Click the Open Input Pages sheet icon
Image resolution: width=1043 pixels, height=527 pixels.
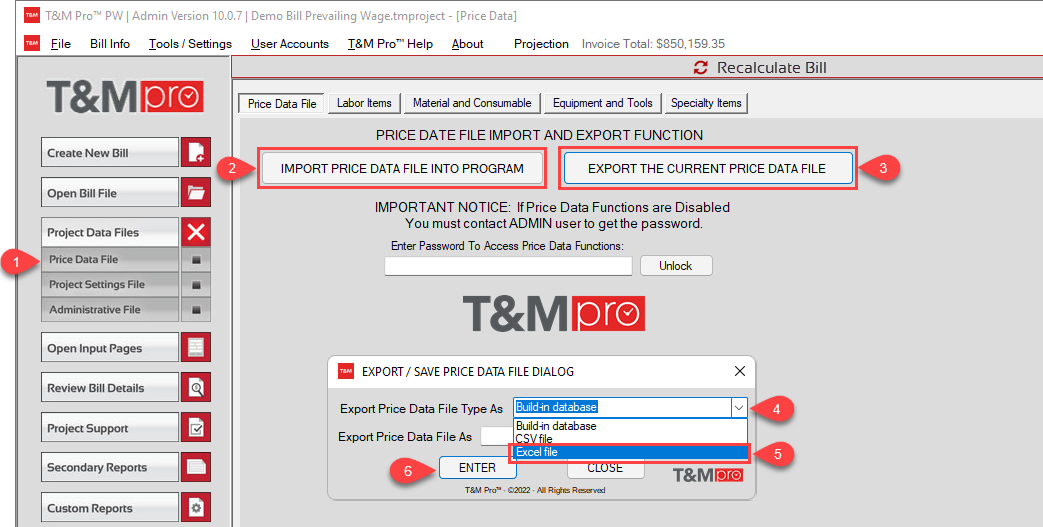coord(196,347)
